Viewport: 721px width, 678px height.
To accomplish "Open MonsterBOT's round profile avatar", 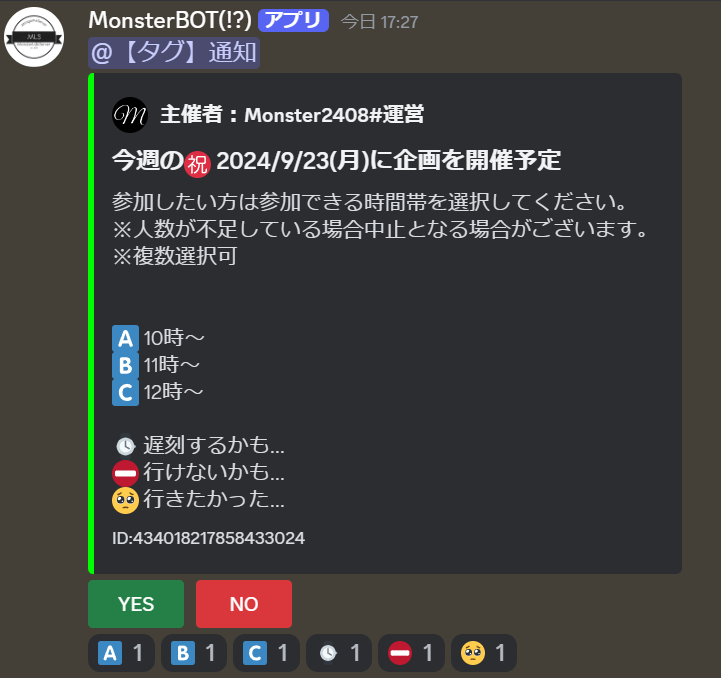I will point(34,37).
